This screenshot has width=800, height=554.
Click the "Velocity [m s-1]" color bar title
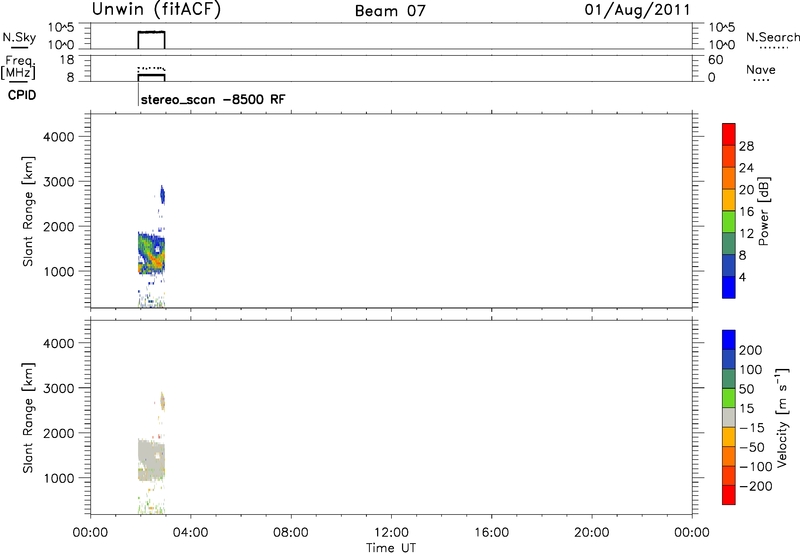[x=782, y=417]
